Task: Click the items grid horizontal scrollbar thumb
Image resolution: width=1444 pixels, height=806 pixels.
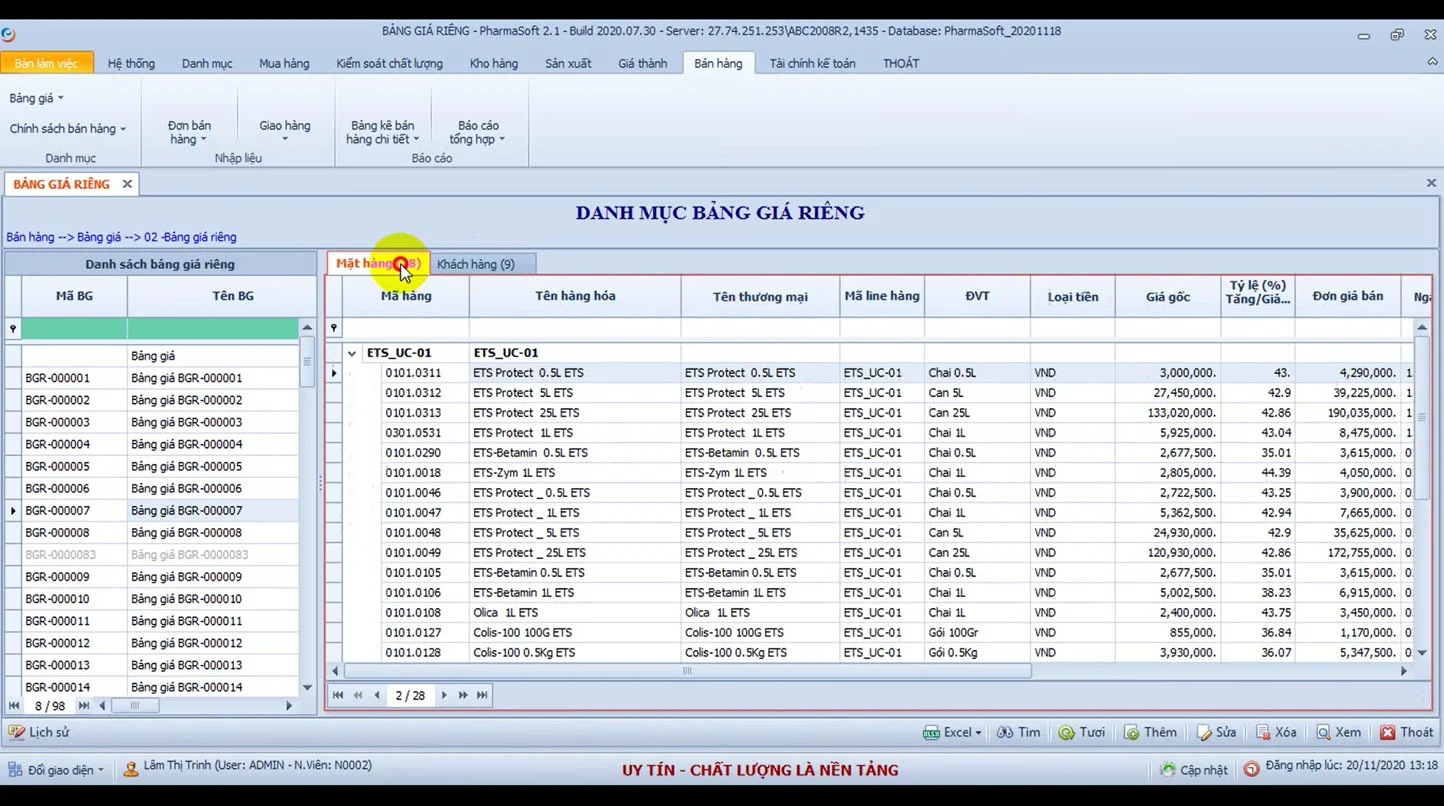Action: click(687, 671)
